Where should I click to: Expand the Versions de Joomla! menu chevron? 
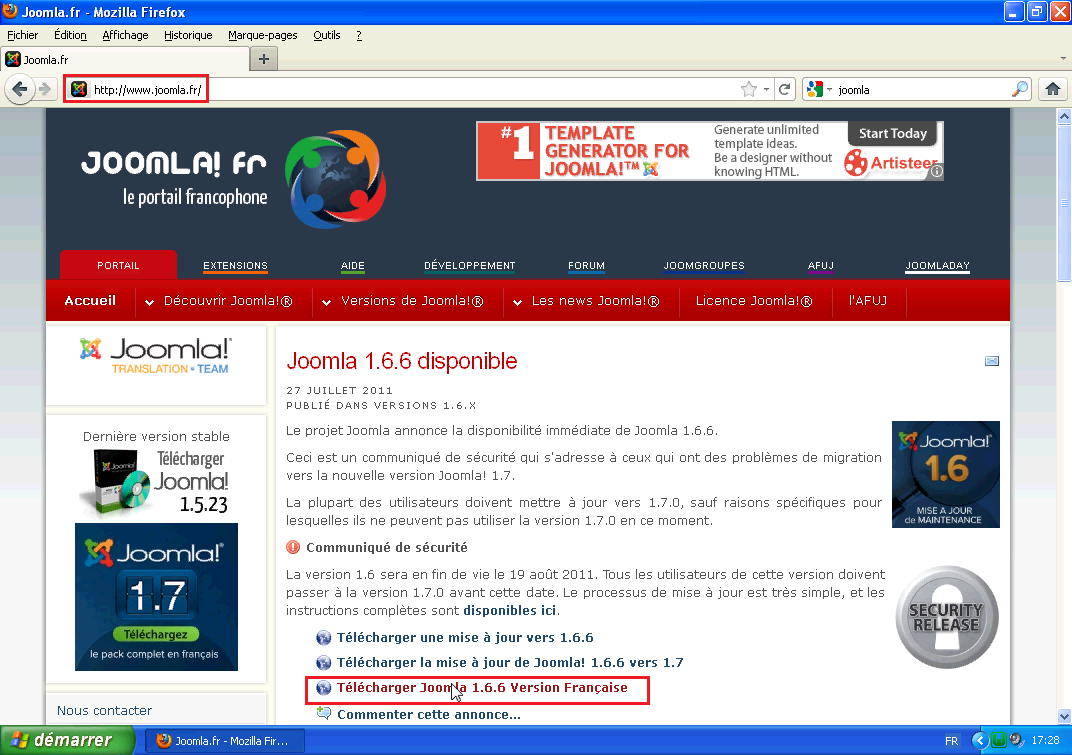click(326, 302)
